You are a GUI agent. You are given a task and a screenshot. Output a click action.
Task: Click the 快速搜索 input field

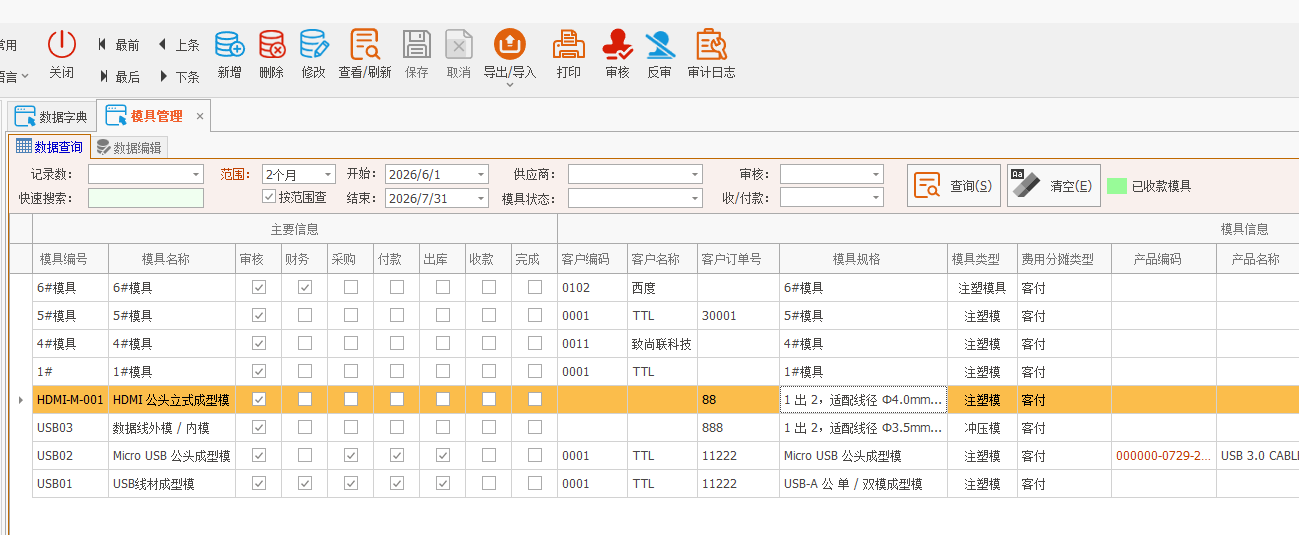point(146,198)
